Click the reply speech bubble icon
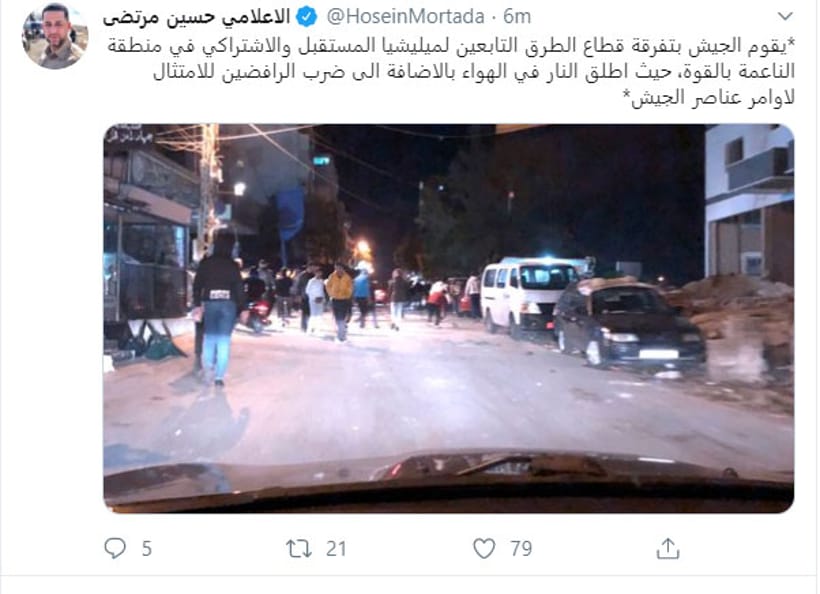This screenshot has height=594, width=820. [115, 548]
